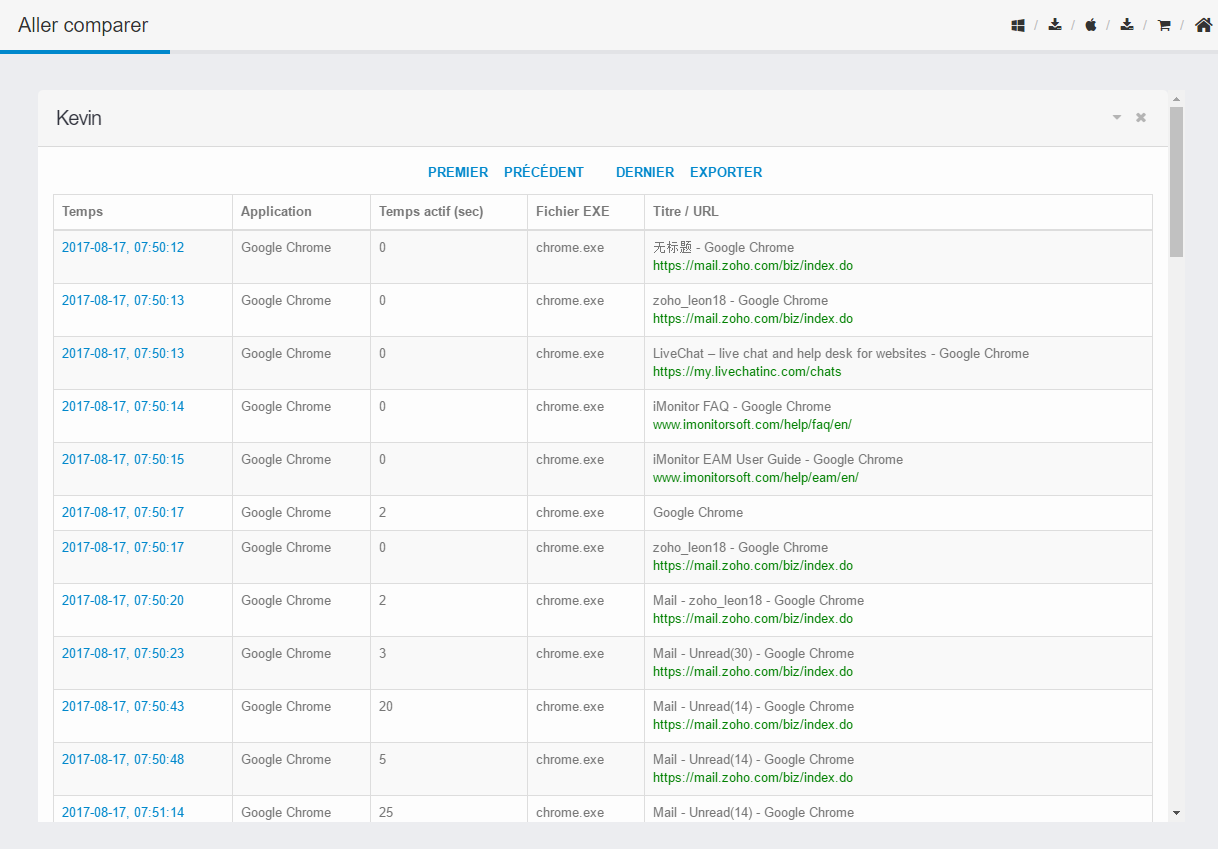Jump to DERNIER page of records
This screenshot has height=849, width=1218.
pyautogui.click(x=645, y=172)
